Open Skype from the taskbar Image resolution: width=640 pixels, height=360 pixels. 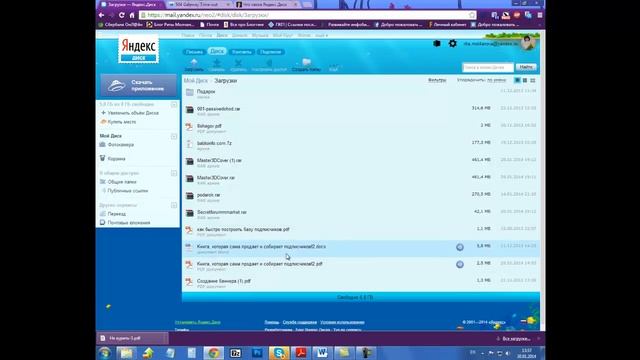279,353
